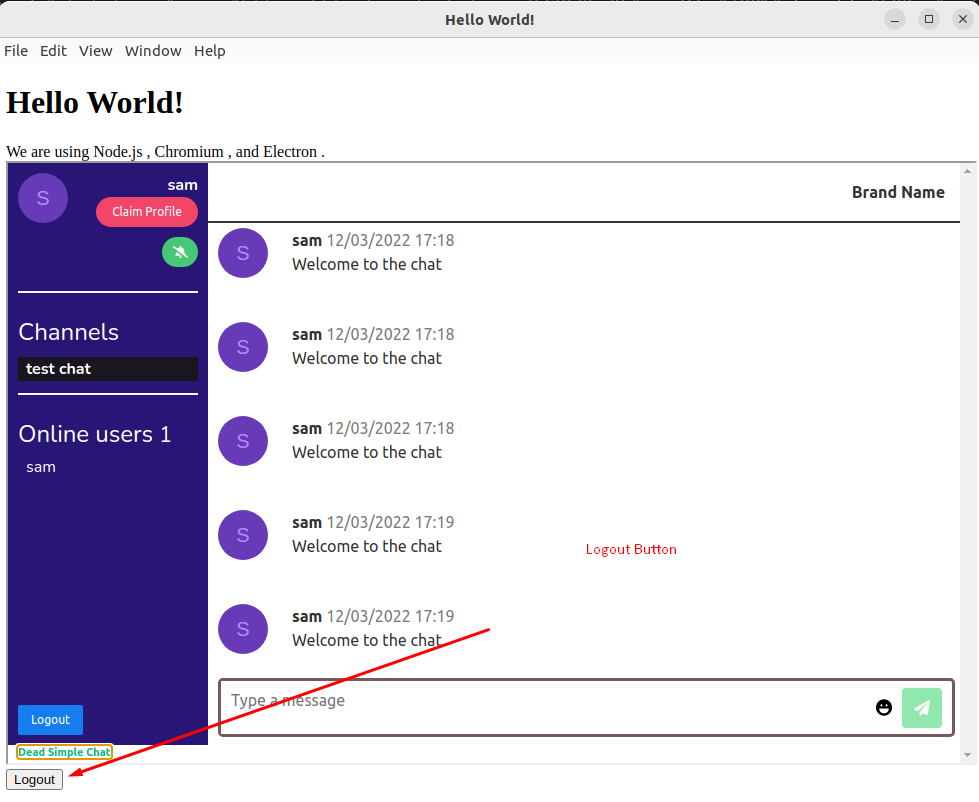Viewport: 979px width, 802px height.
Task: Click the avatar next to the last 17:19 message
Action: coord(243,629)
